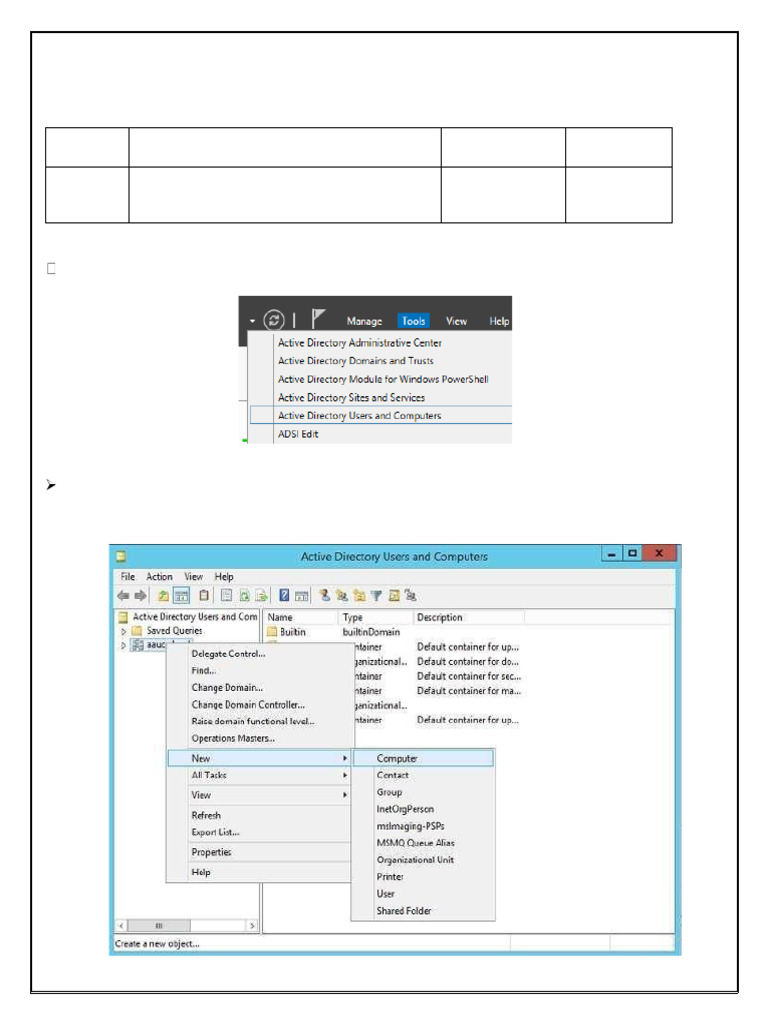Click horizontal scrollbar right arrow in tree pane
The height and width of the screenshot is (1024, 768).
[x=252, y=925]
